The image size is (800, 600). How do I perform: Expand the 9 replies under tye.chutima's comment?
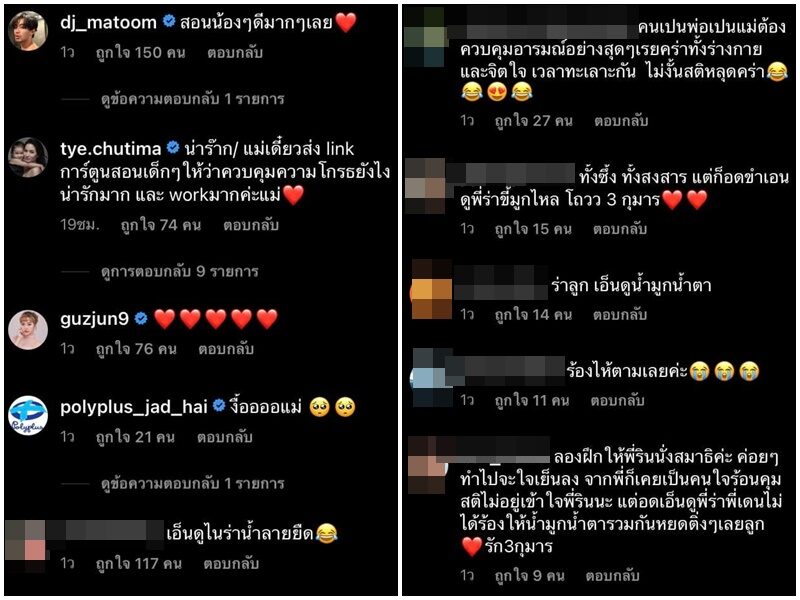coord(180,271)
